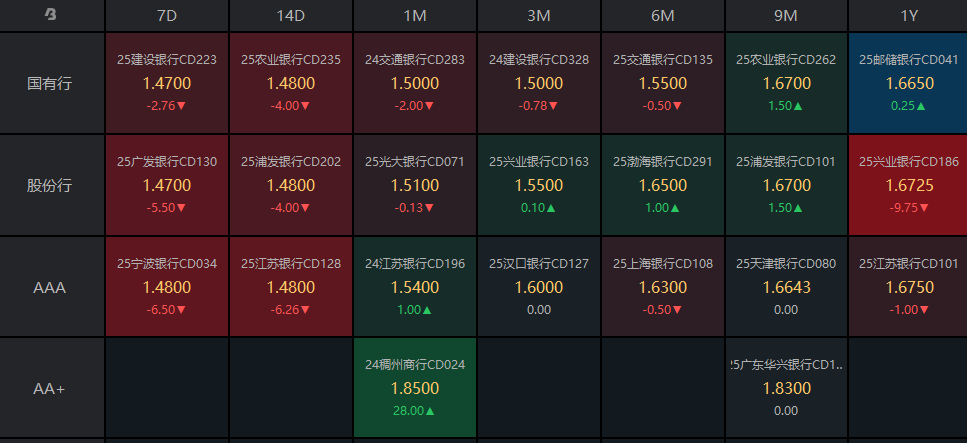
Task: Click the AAA rating row header
Action: [x=51, y=287]
